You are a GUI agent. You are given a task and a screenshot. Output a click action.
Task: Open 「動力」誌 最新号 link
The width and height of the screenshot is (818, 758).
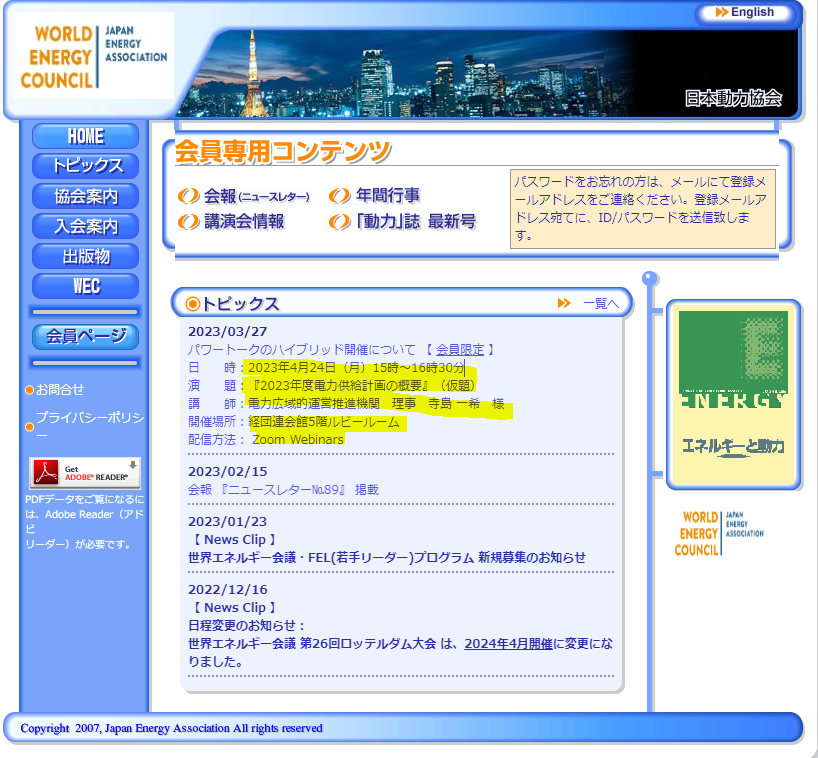(x=416, y=222)
